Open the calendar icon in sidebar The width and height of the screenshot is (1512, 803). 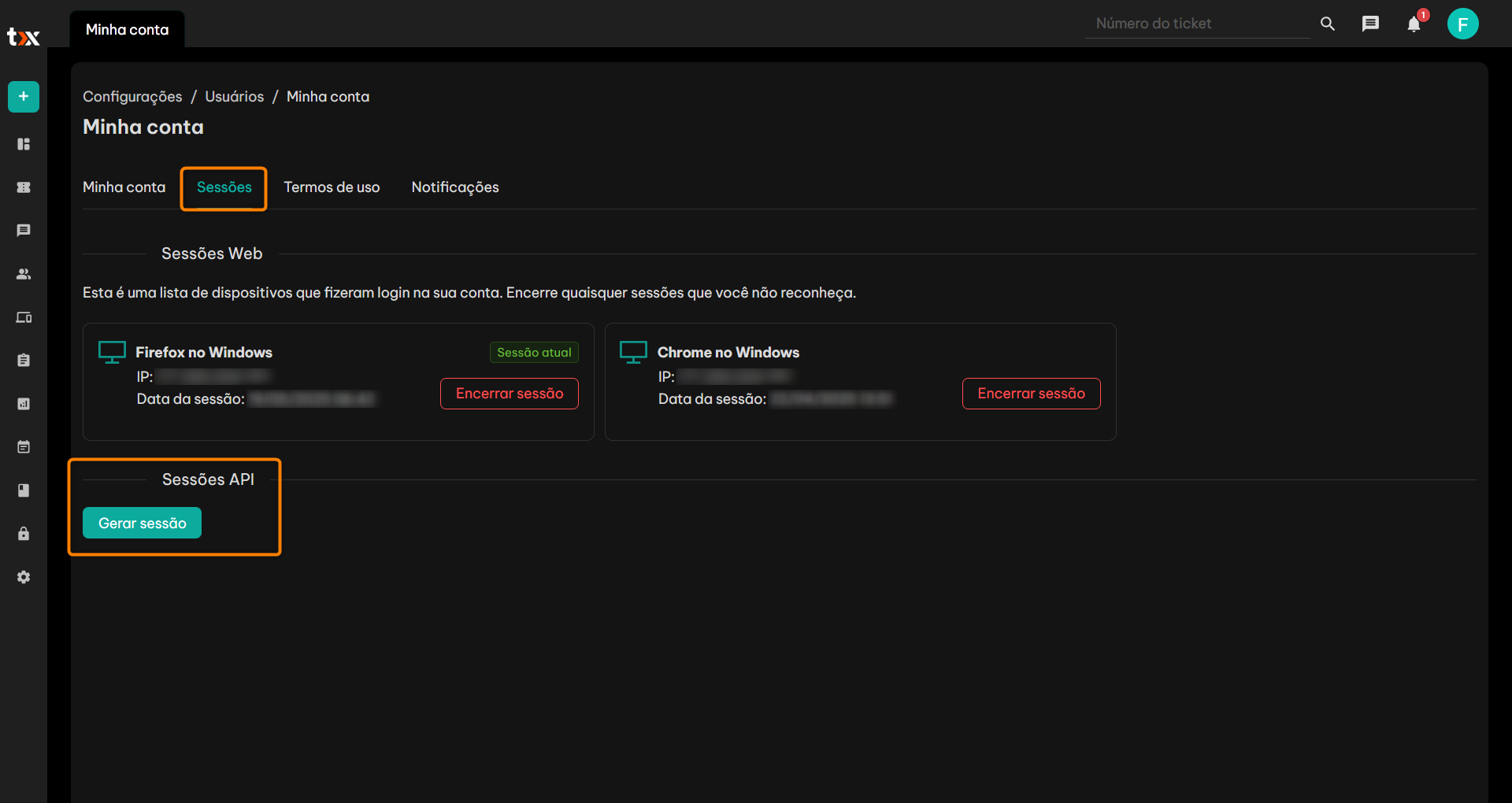click(x=24, y=447)
